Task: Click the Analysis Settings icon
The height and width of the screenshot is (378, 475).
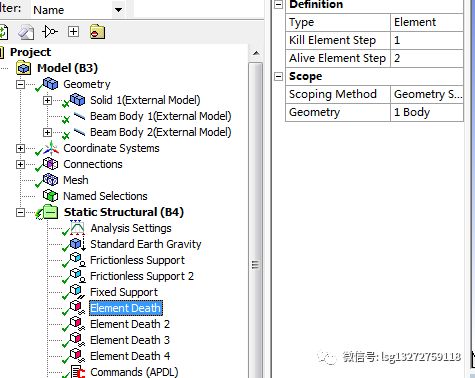Action: coord(77,228)
